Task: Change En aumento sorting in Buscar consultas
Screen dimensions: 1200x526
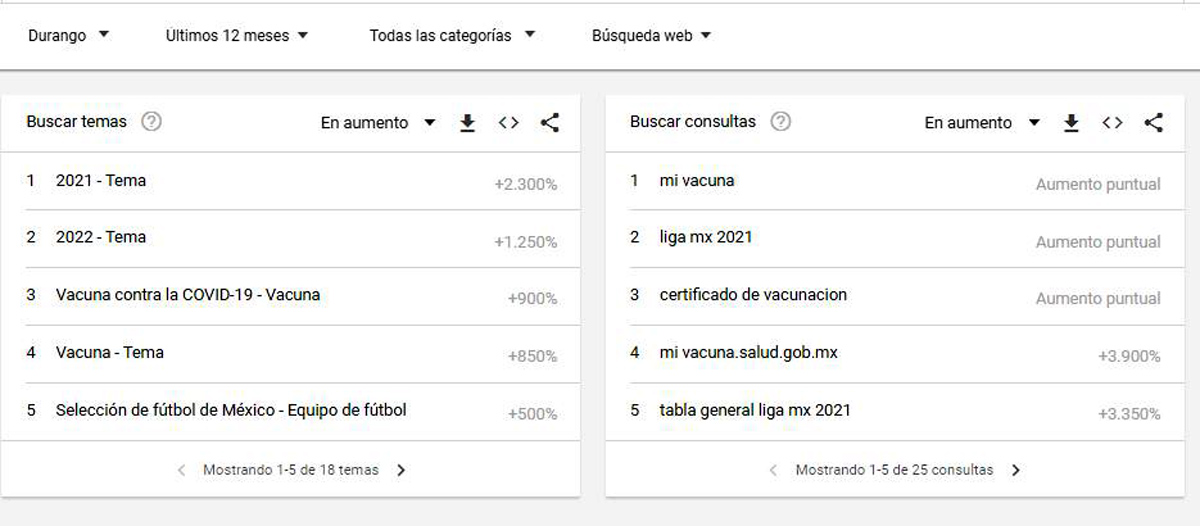Action: click(982, 123)
